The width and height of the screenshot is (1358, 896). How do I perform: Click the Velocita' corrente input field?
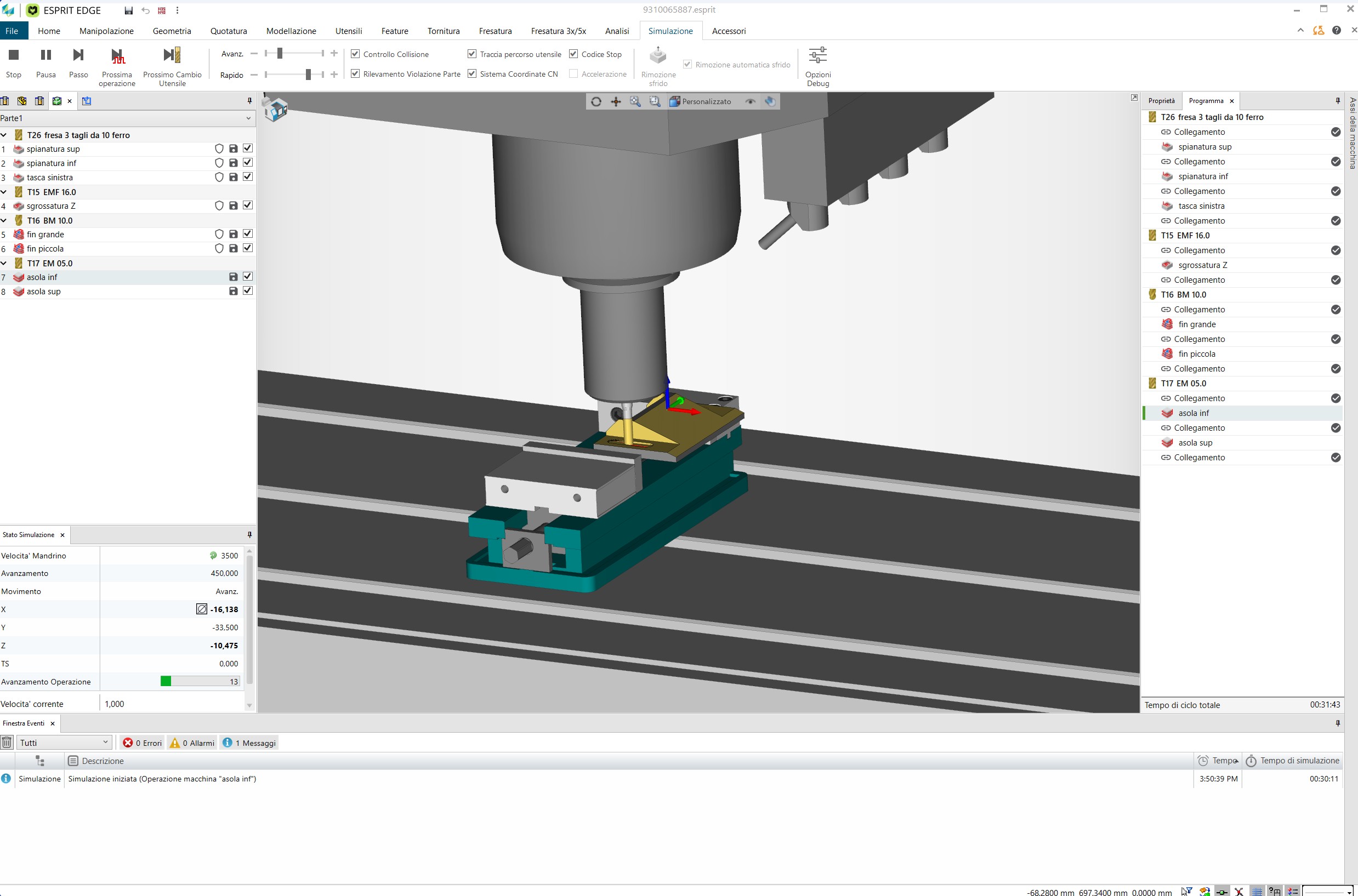172,704
